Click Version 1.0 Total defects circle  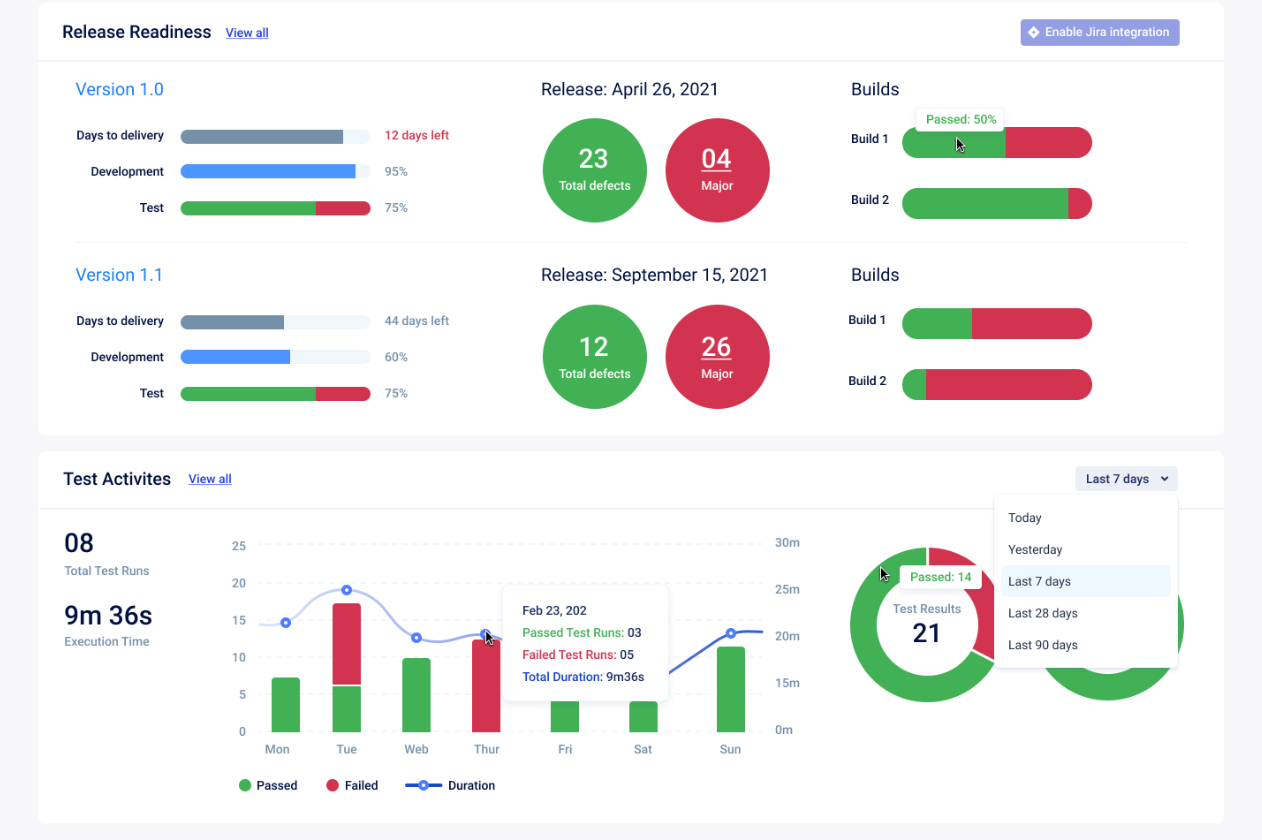594,170
